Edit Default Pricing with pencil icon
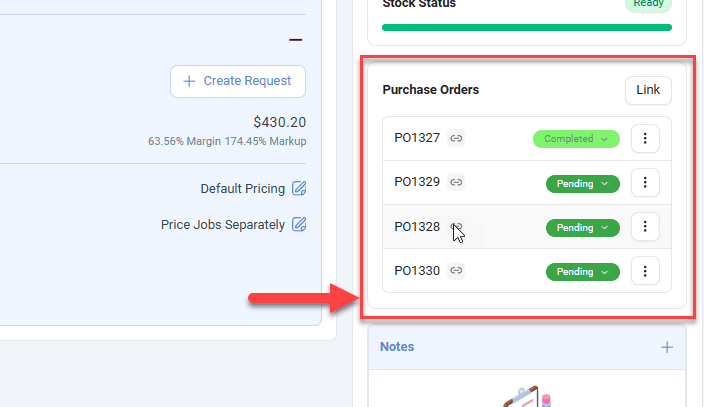This screenshot has width=704, height=407. [299, 189]
